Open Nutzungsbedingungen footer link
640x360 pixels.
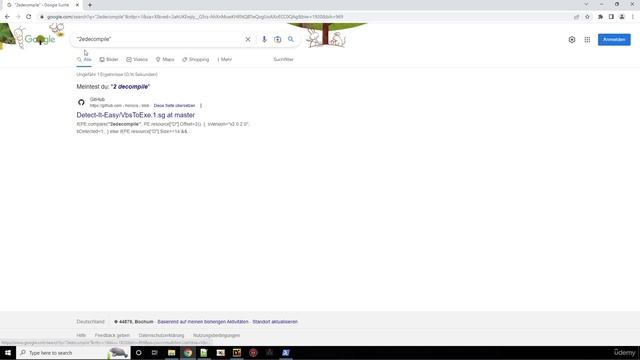[x=216, y=336]
